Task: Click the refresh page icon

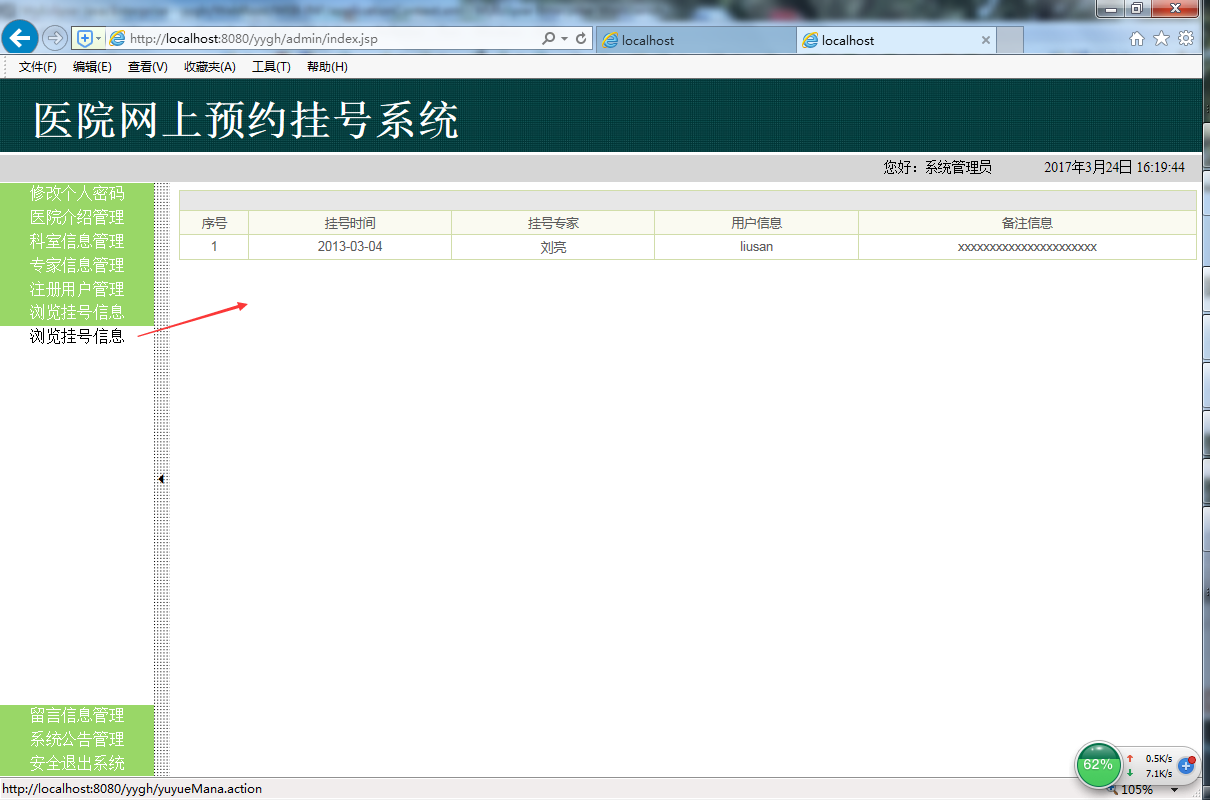Action: [581, 39]
